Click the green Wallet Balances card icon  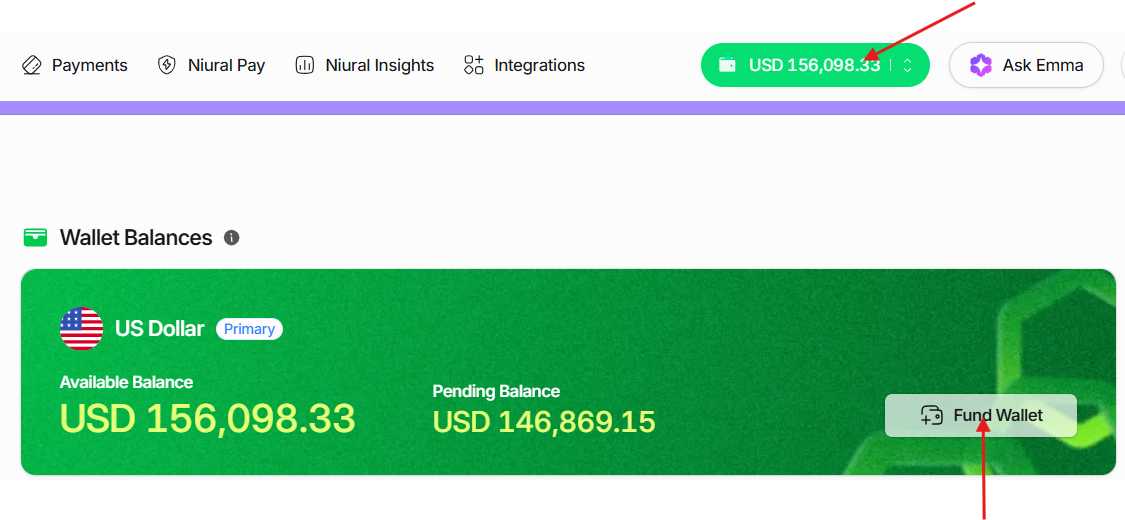pos(35,237)
